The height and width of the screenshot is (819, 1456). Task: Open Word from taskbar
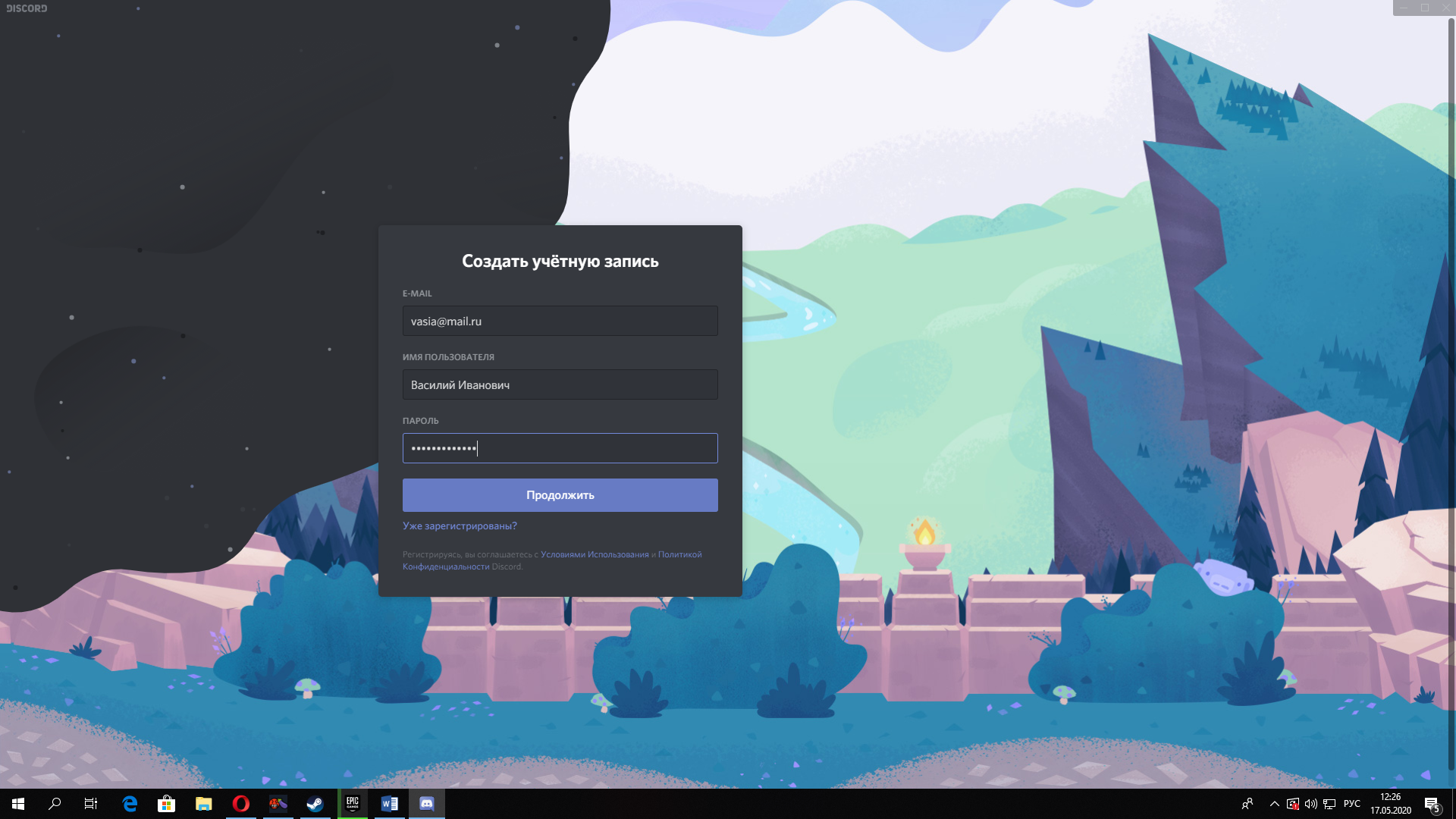pos(390,803)
